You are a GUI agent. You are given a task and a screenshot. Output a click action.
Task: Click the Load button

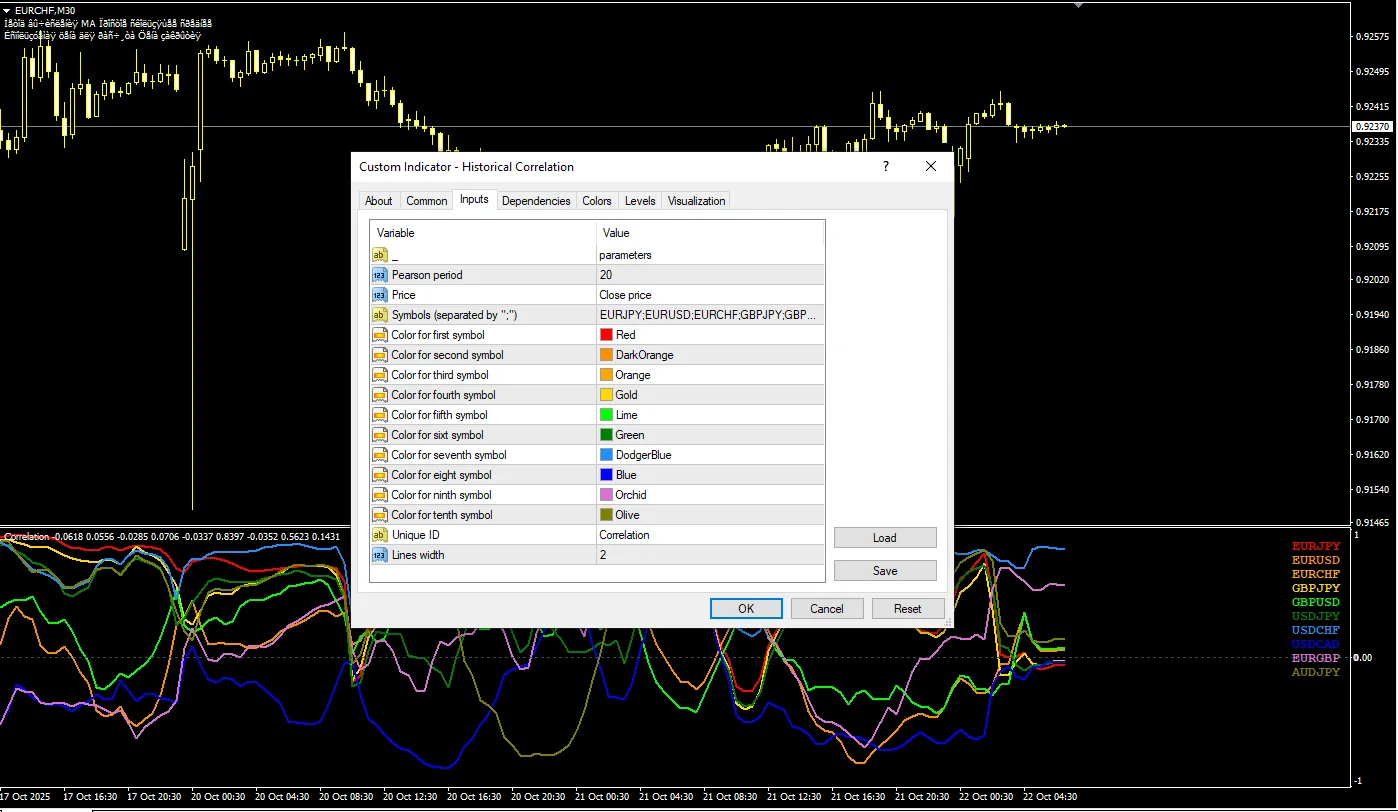point(885,538)
